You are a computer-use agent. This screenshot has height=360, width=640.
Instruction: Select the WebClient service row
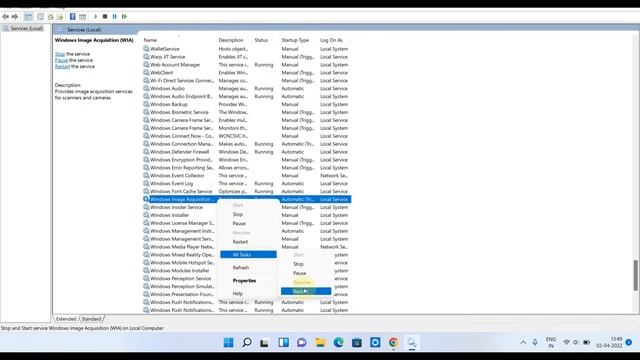pos(247,73)
